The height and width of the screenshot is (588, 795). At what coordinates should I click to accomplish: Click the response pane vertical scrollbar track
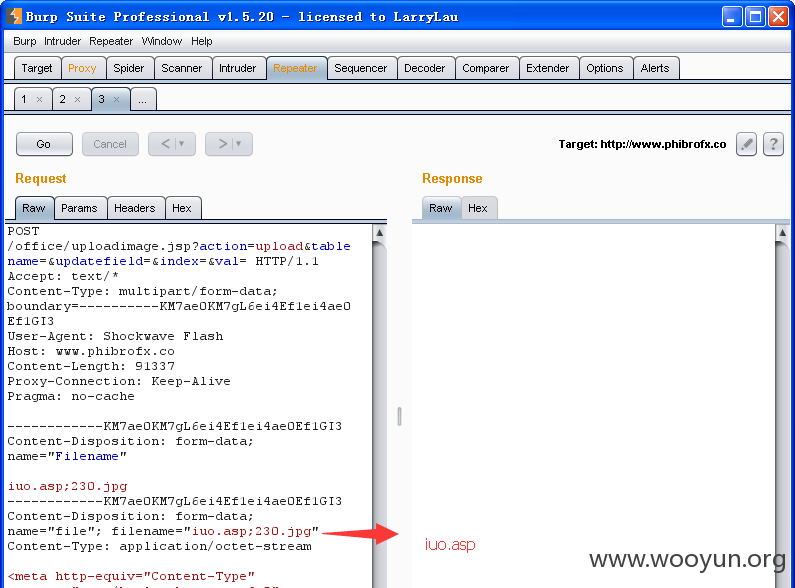[782, 414]
